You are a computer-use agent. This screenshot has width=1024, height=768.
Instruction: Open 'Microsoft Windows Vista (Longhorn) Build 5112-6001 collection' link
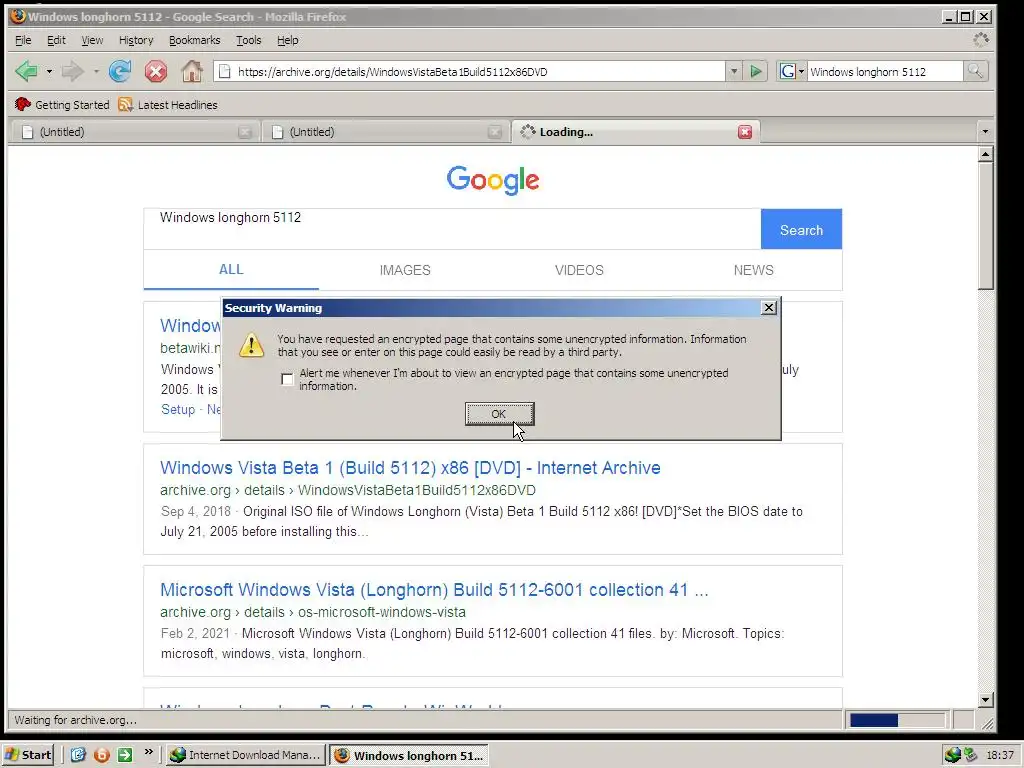click(434, 590)
